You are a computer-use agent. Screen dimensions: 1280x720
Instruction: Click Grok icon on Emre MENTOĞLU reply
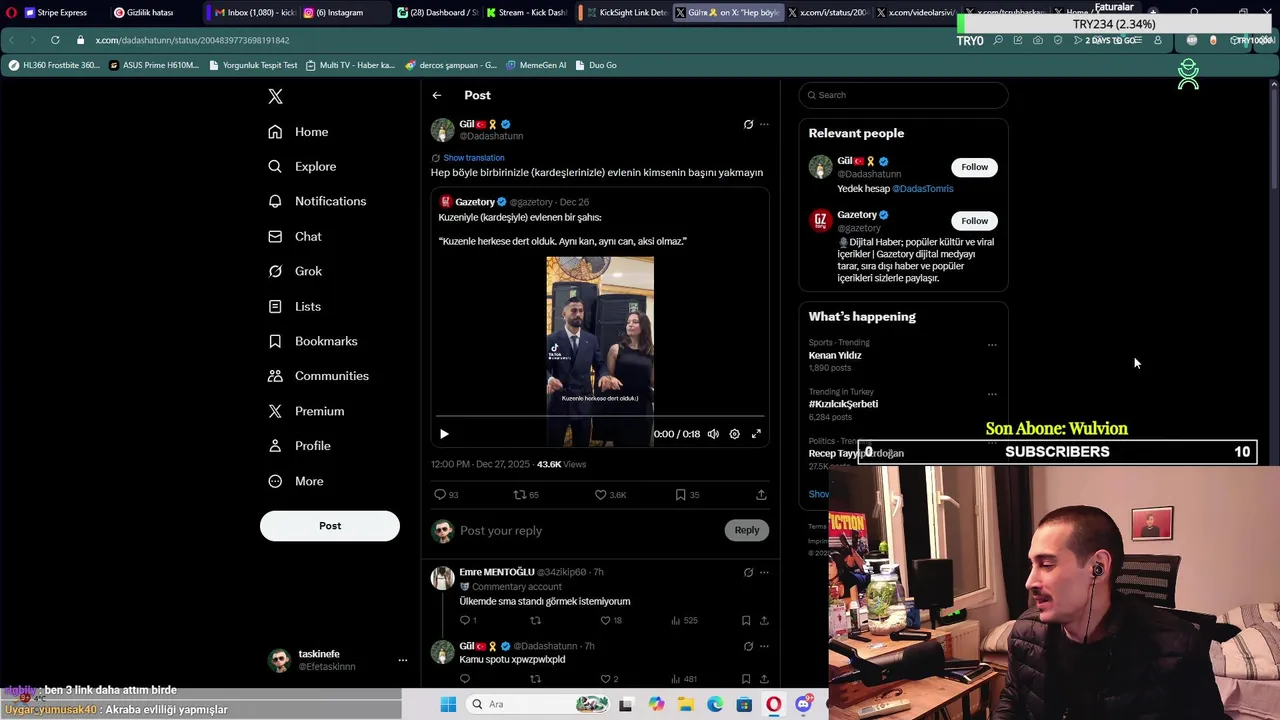748,573
